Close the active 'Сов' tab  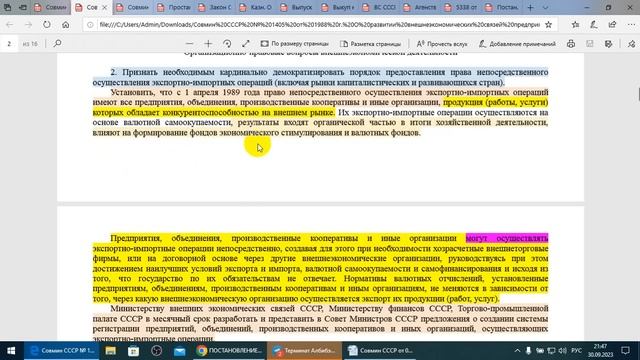tap(104, 7)
